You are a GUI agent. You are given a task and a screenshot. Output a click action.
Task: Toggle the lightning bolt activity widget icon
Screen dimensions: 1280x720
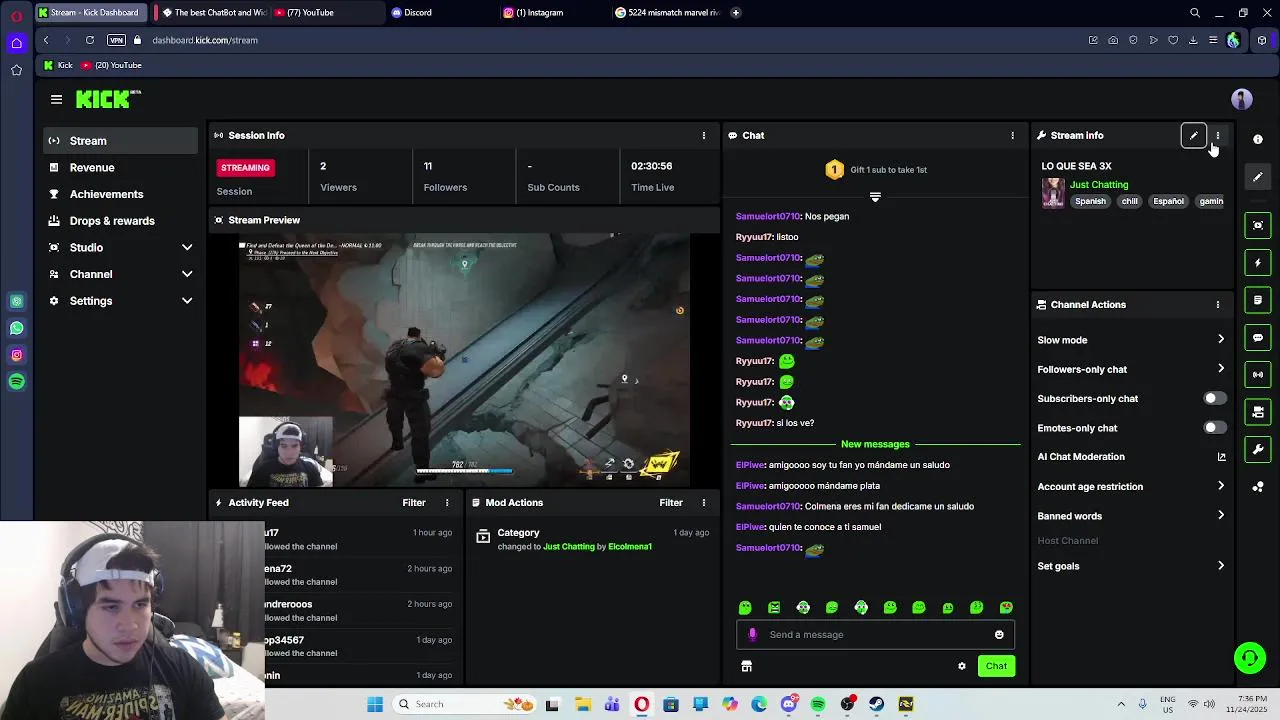click(1258, 263)
